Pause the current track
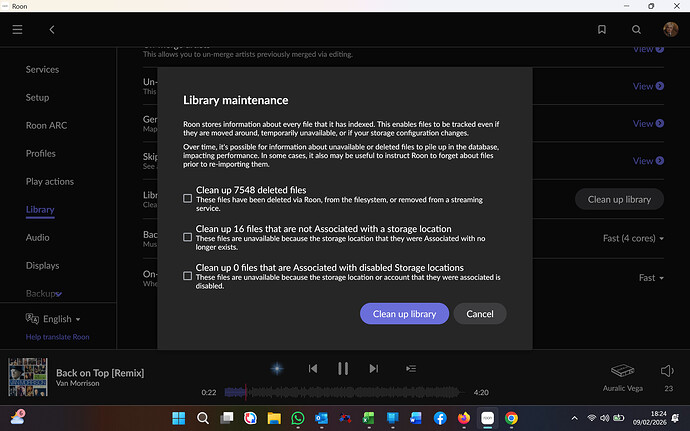 343,369
